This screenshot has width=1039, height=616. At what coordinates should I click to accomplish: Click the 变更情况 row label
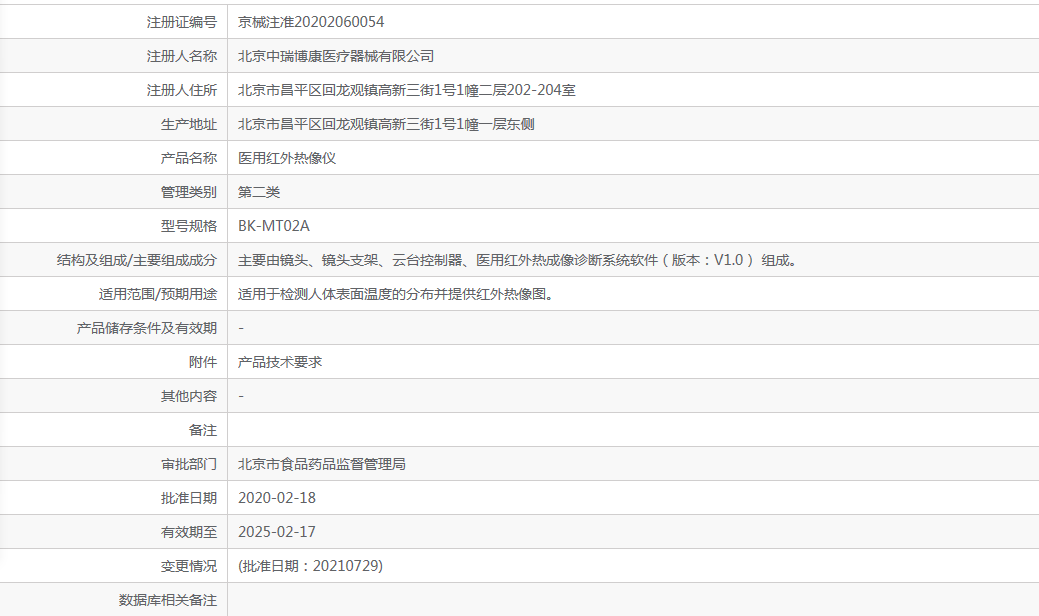[188, 566]
